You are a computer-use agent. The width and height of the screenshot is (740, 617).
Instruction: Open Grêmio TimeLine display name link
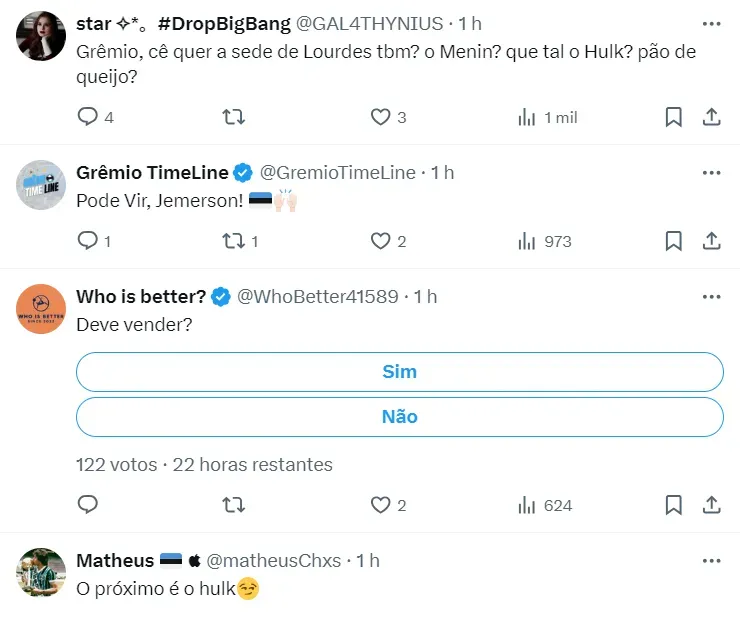[152, 173]
